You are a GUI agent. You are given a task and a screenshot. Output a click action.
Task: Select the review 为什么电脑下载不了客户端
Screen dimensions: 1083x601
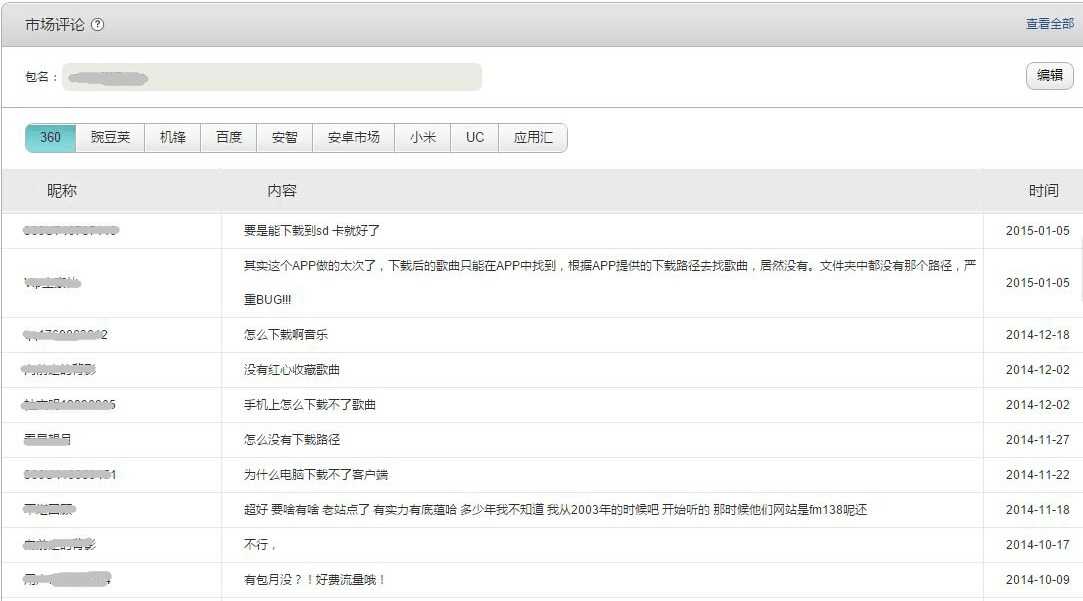coord(316,475)
